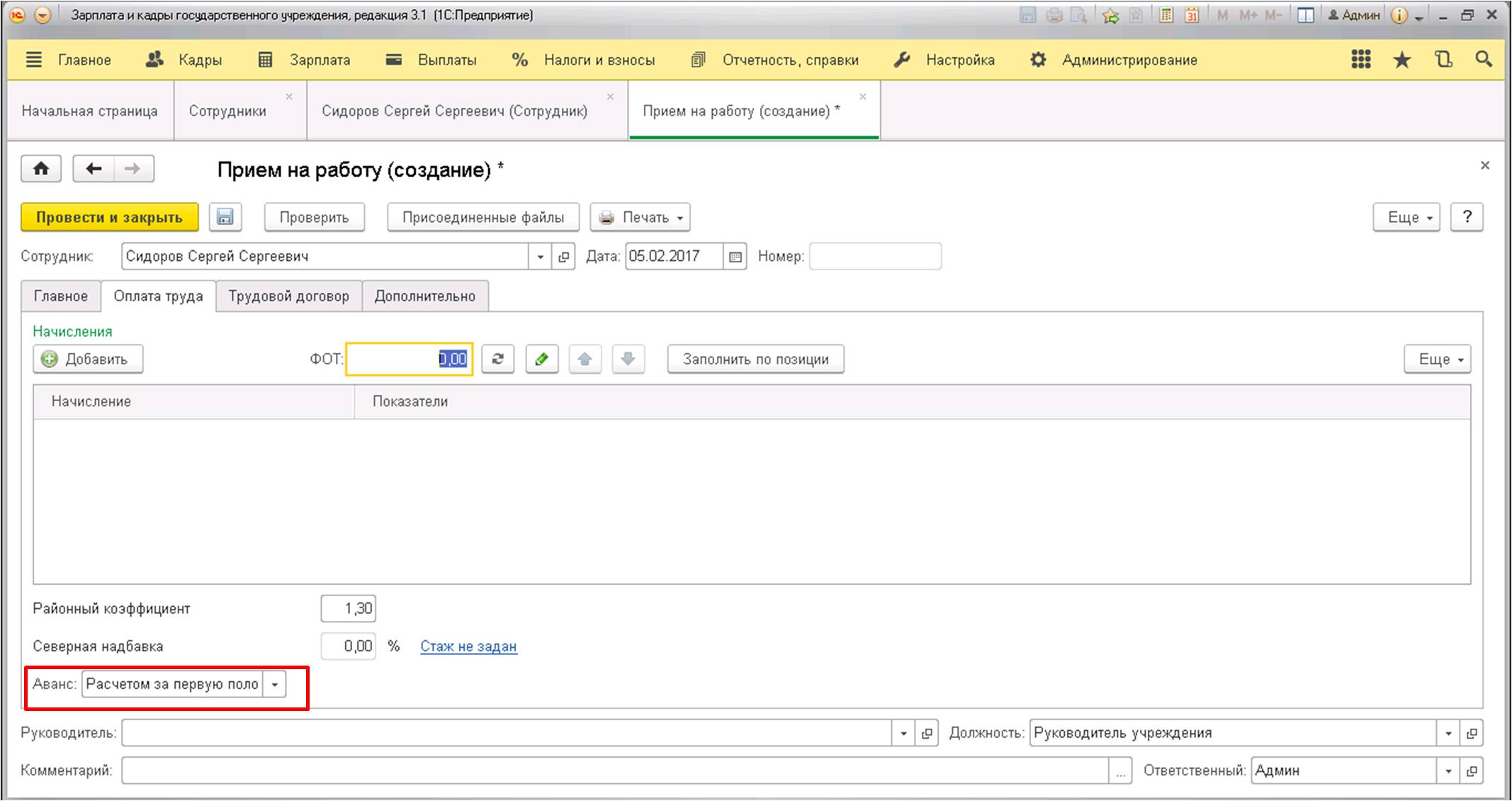Click the green pencil edit icon

[542, 359]
